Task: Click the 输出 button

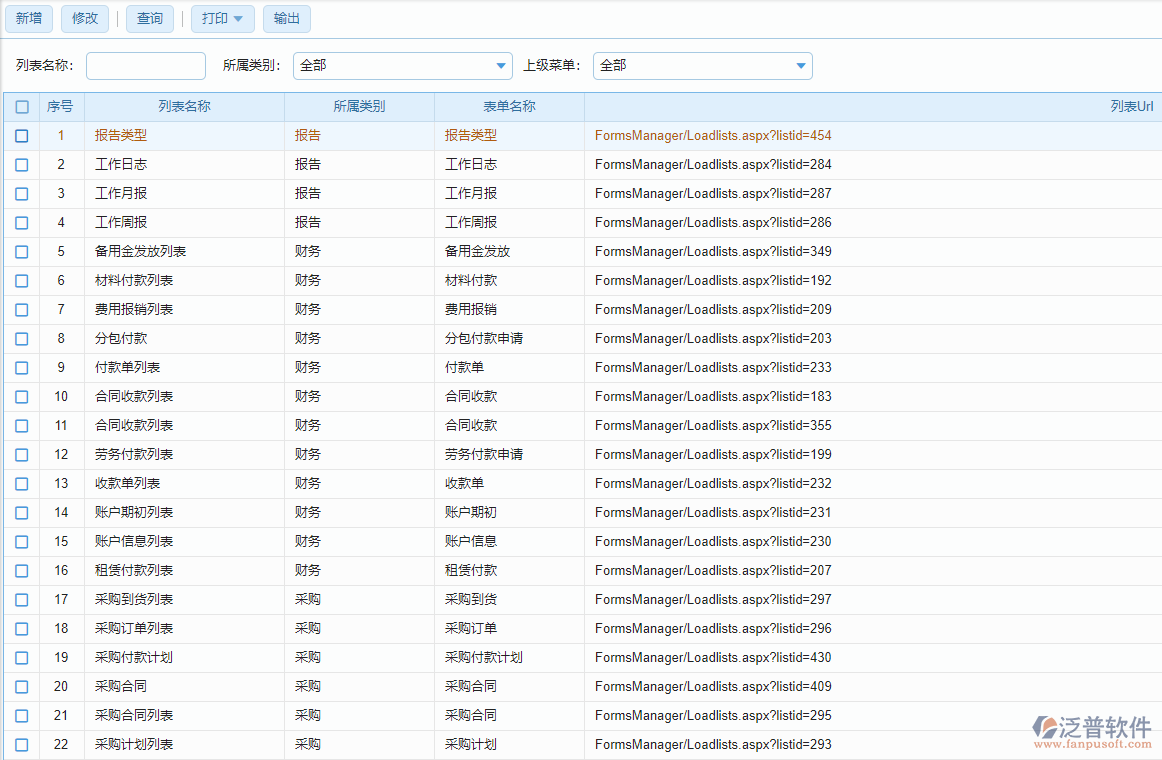Action: coord(286,18)
